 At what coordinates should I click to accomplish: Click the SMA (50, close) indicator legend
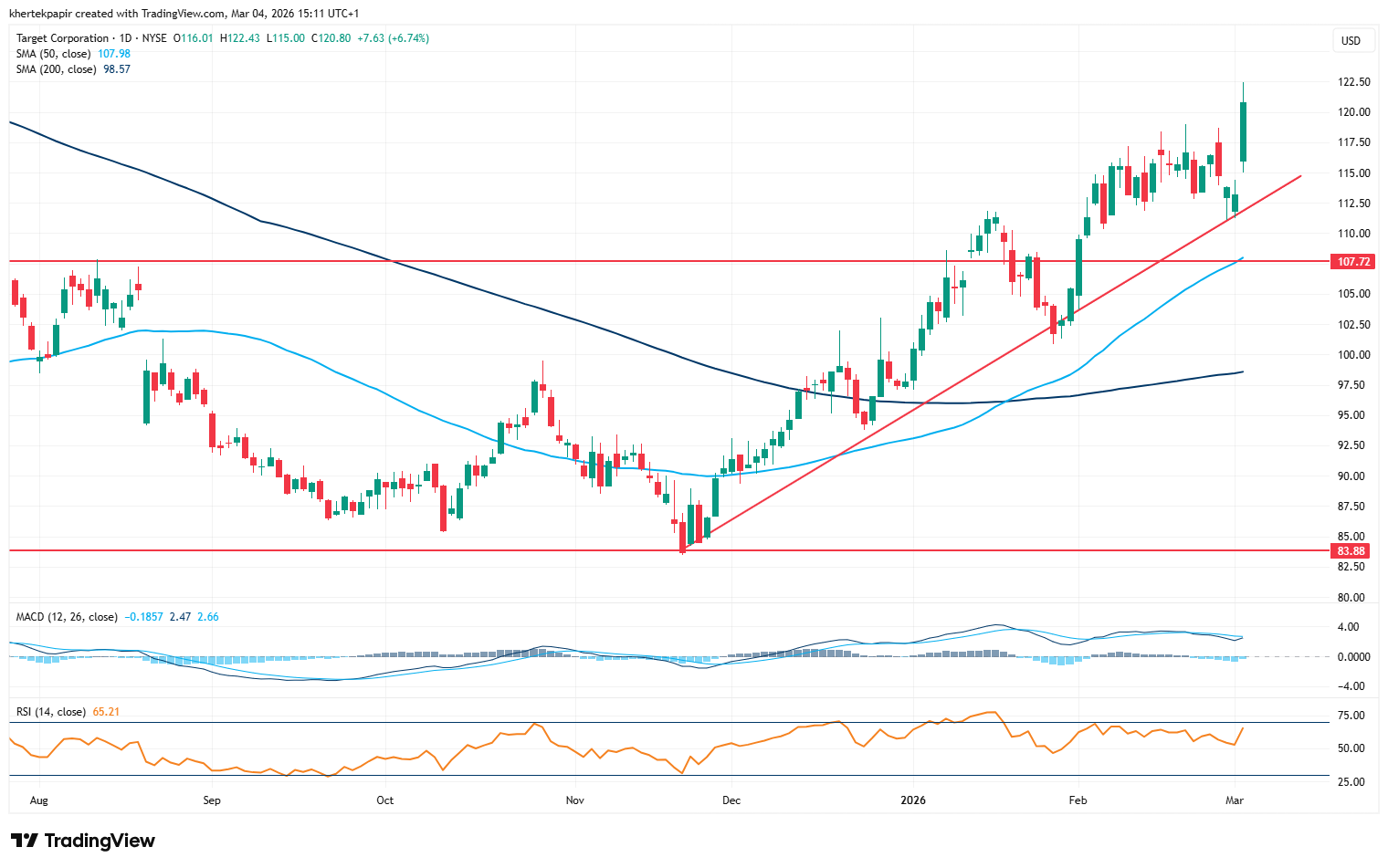click(x=55, y=54)
